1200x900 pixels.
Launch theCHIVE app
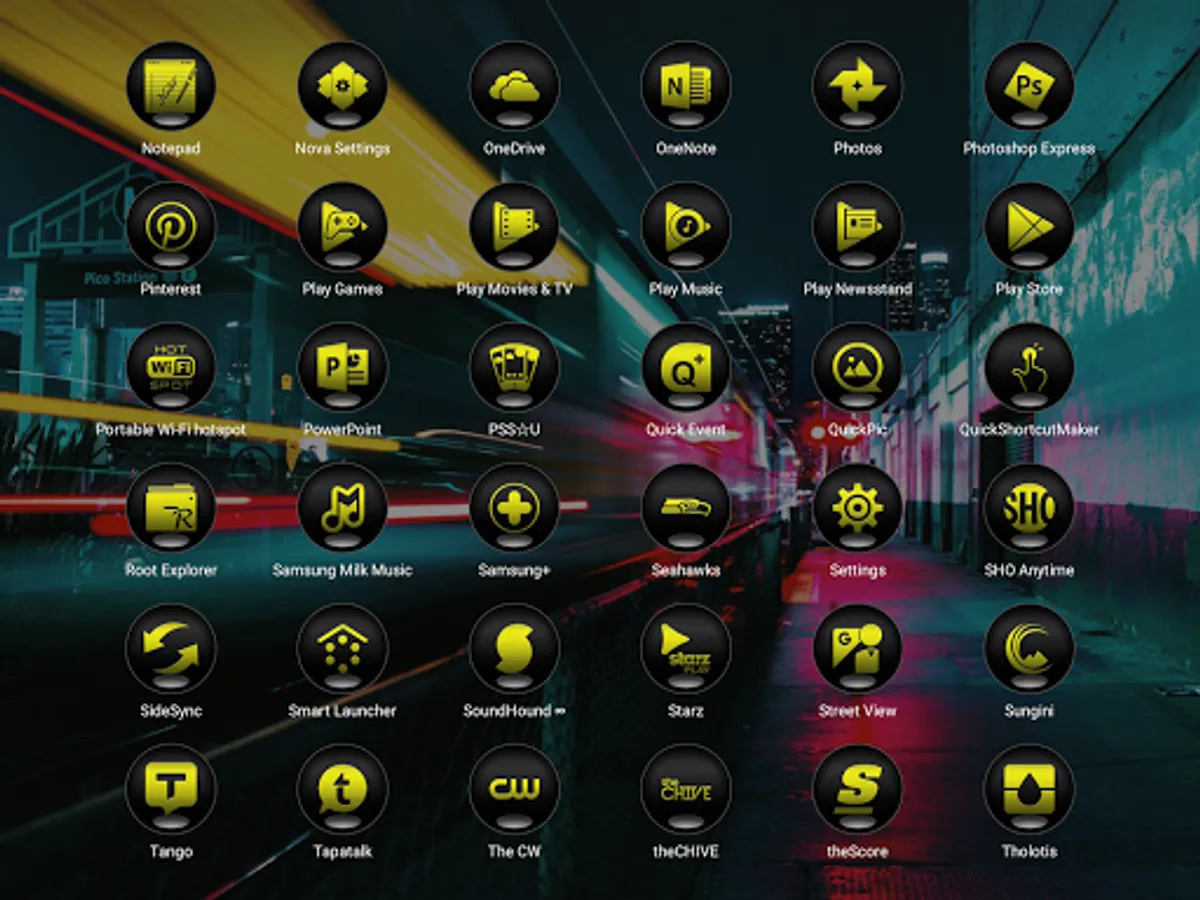click(686, 790)
